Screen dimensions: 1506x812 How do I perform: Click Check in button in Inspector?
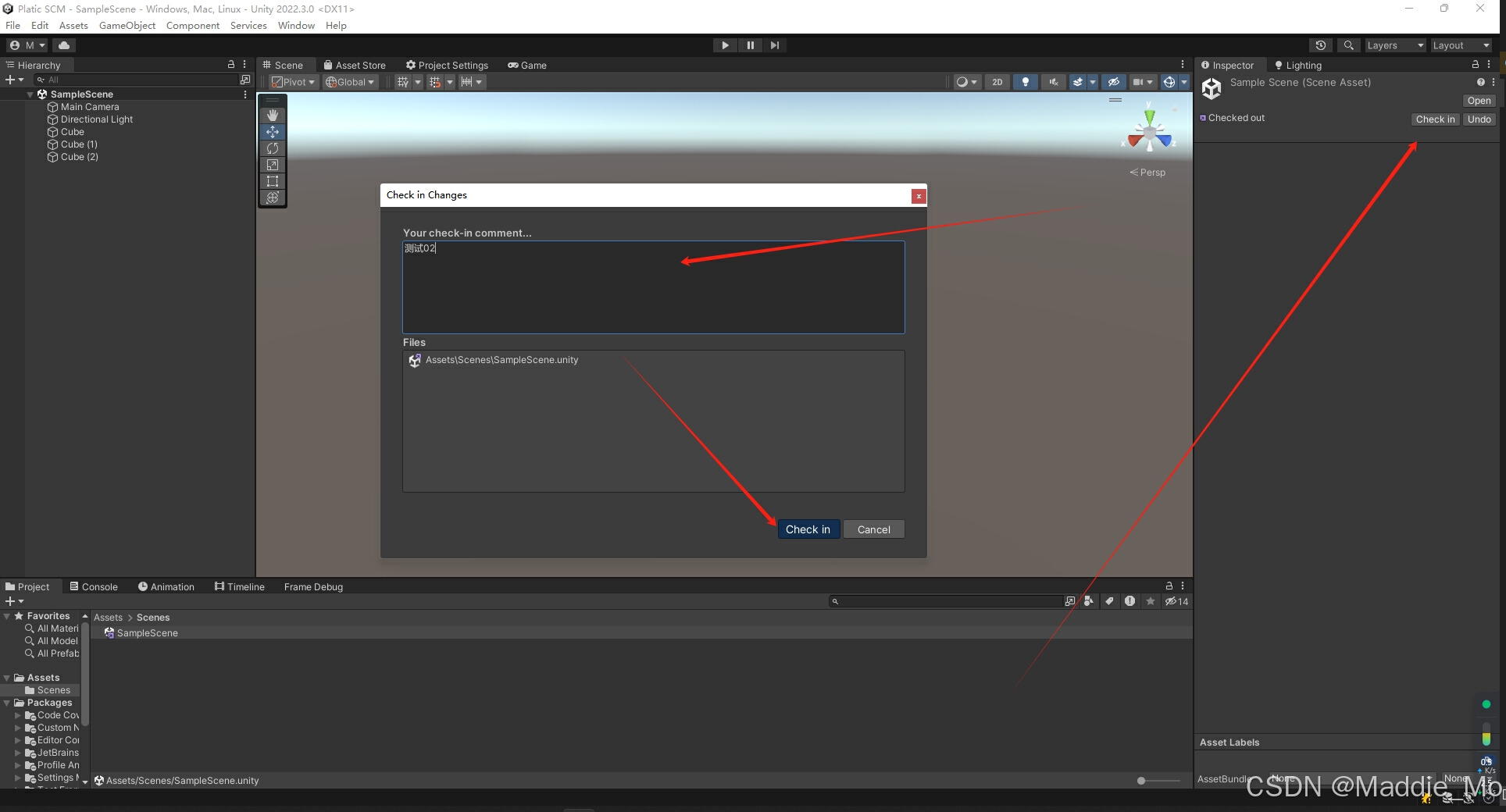tap(1435, 119)
